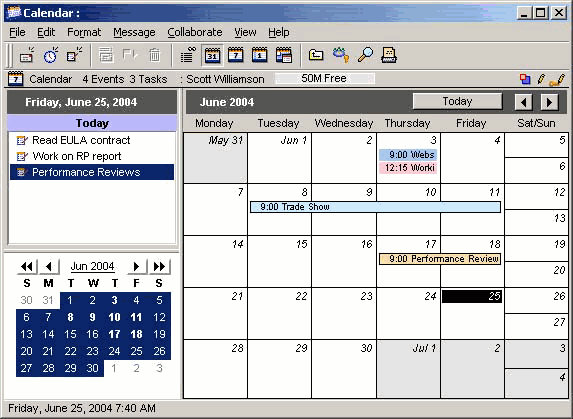Click the task list toolbar icon
This screenshot has height=419, width=573.
189,56
